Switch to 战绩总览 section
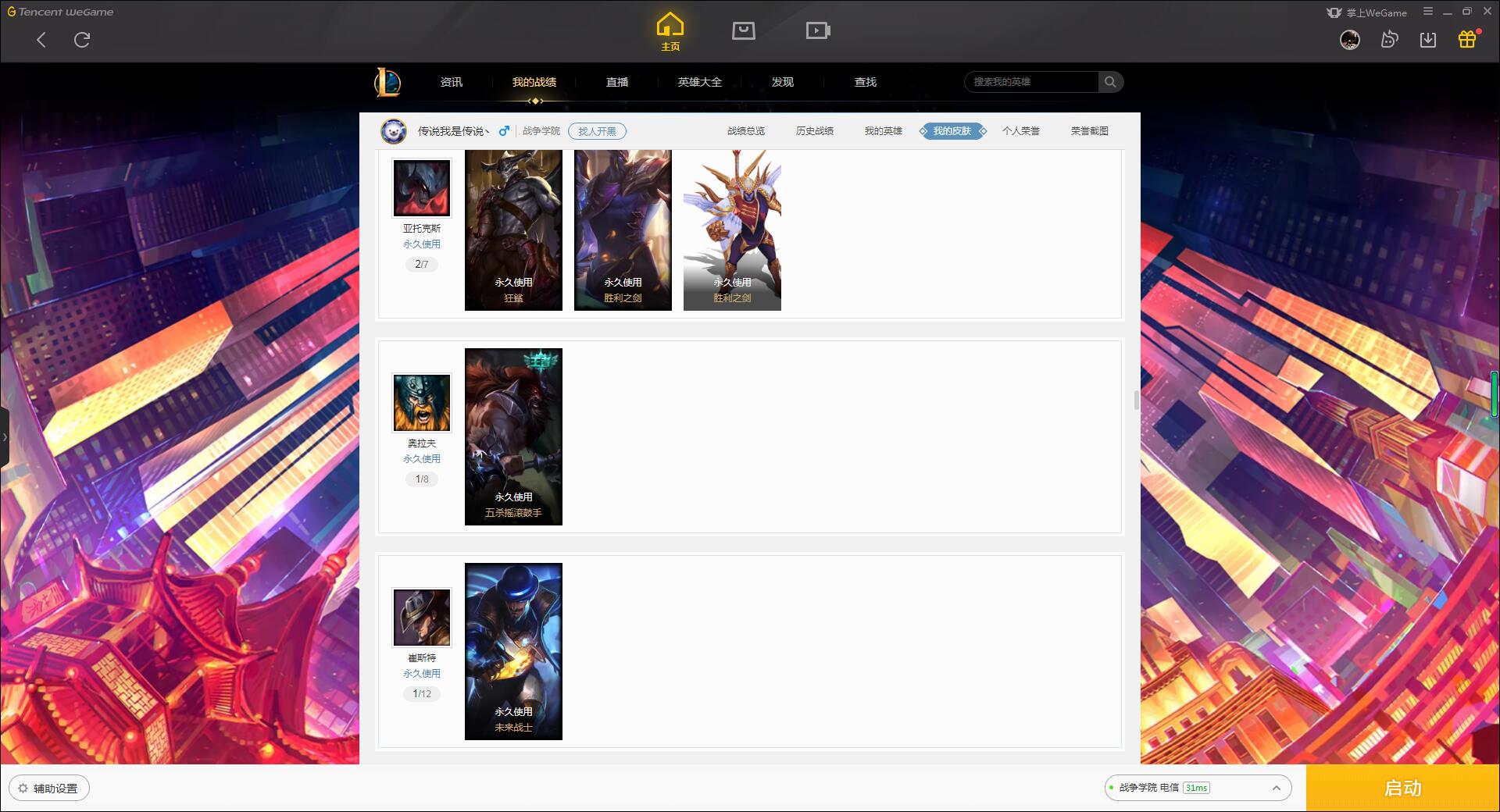The image size is (1500, 812). point(746,131)
